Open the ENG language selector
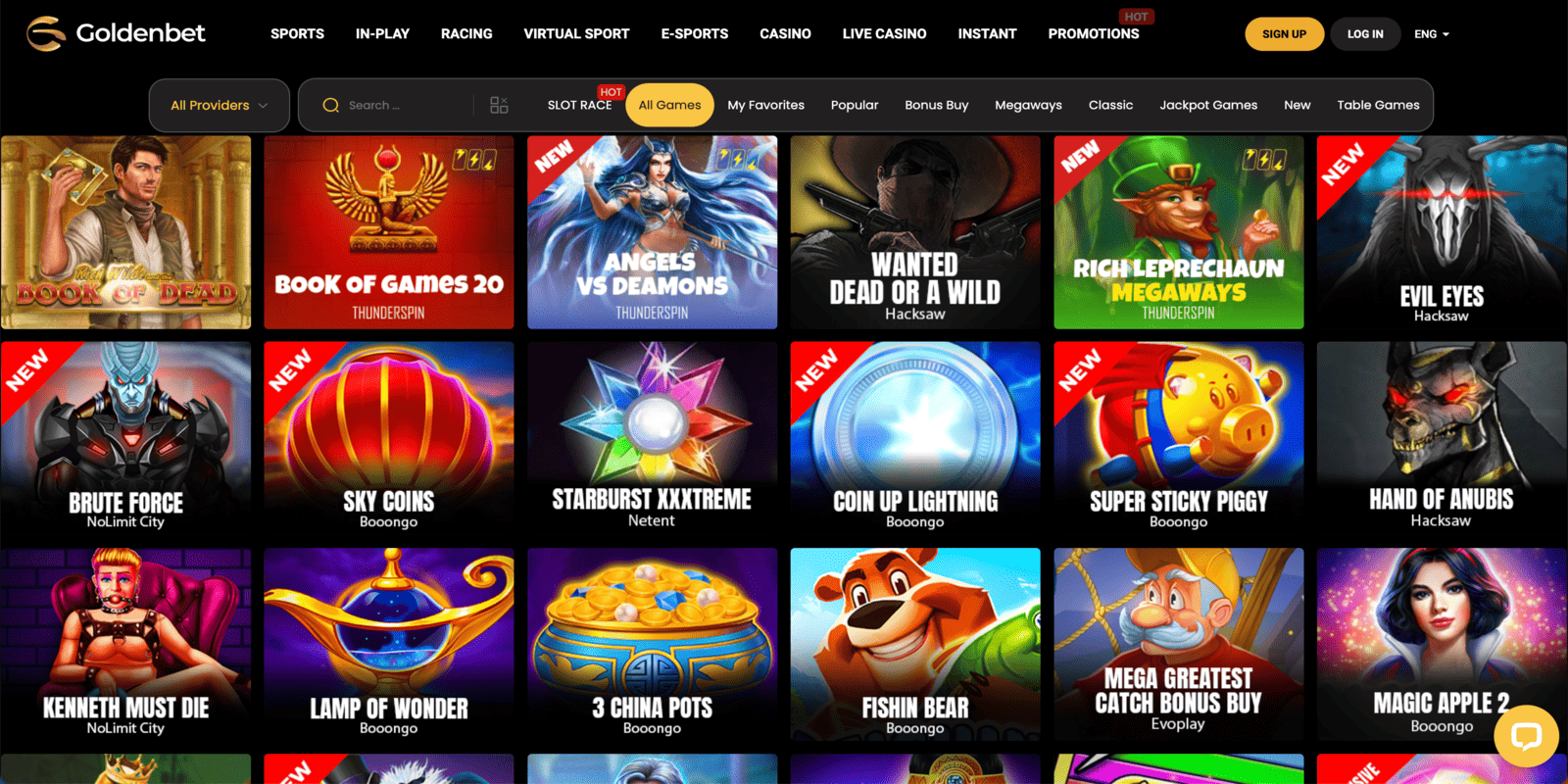 (x=1432, y=34)
